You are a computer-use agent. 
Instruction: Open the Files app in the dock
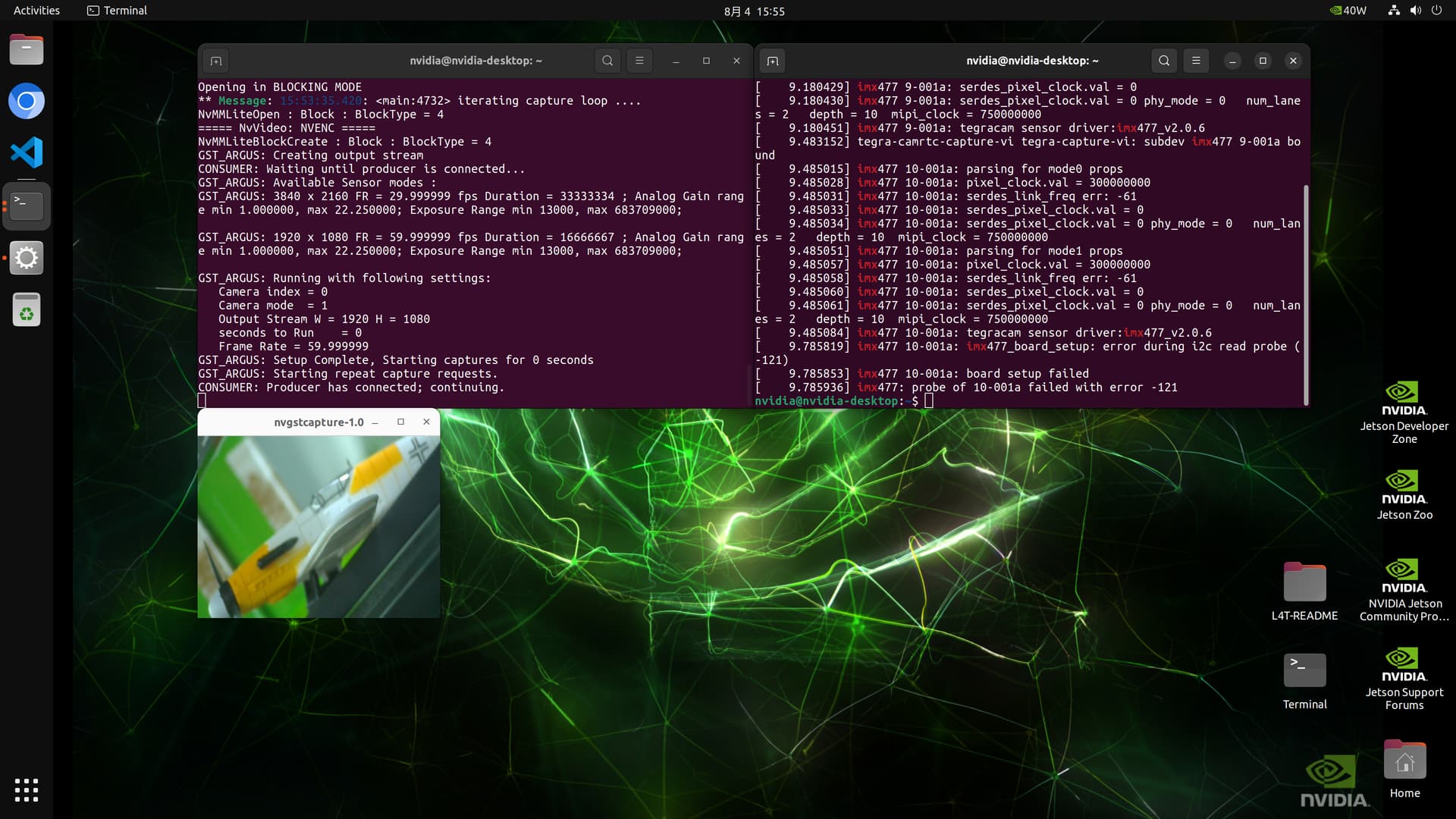click(27, 50)
